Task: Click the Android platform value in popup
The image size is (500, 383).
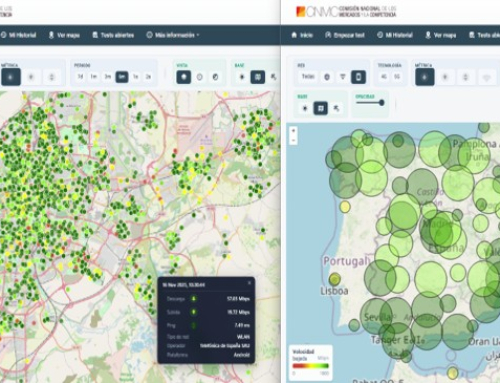Action: 242,355
